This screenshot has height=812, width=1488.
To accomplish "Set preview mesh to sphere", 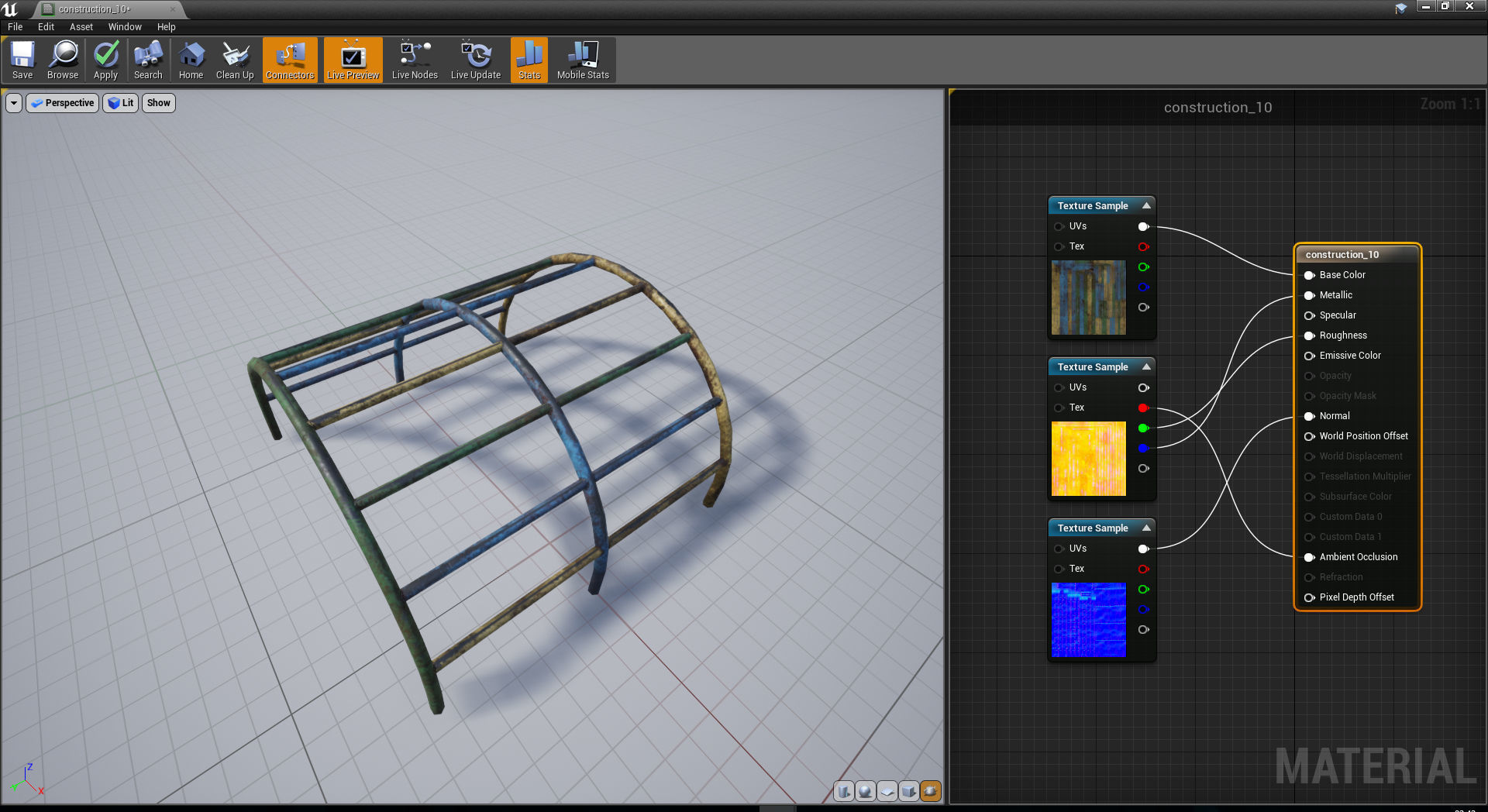I will click(866, 791).
